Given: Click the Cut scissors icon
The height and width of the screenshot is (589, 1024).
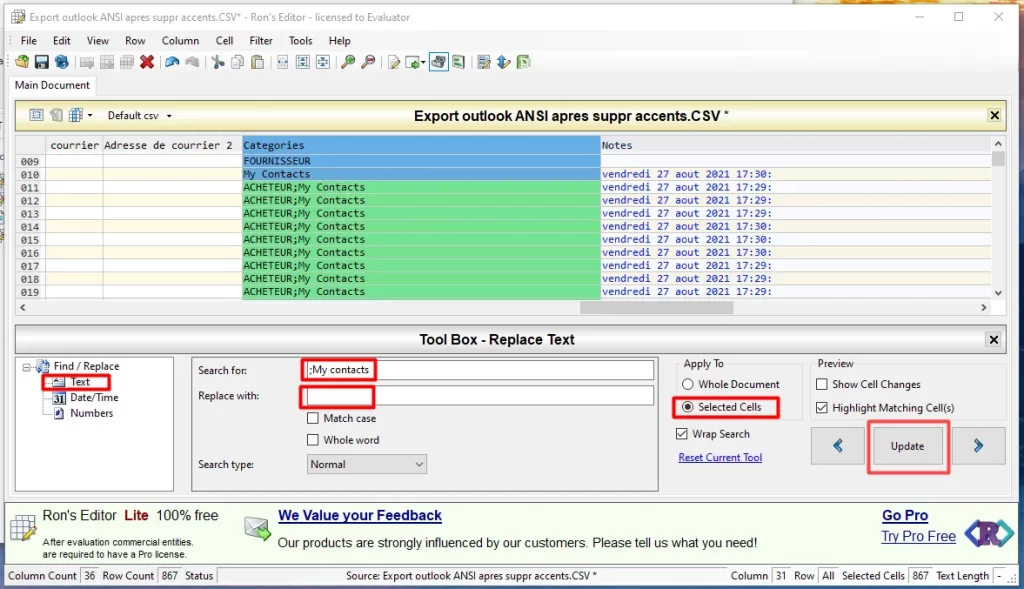Looking at the screenshot, I should point(217,62).
